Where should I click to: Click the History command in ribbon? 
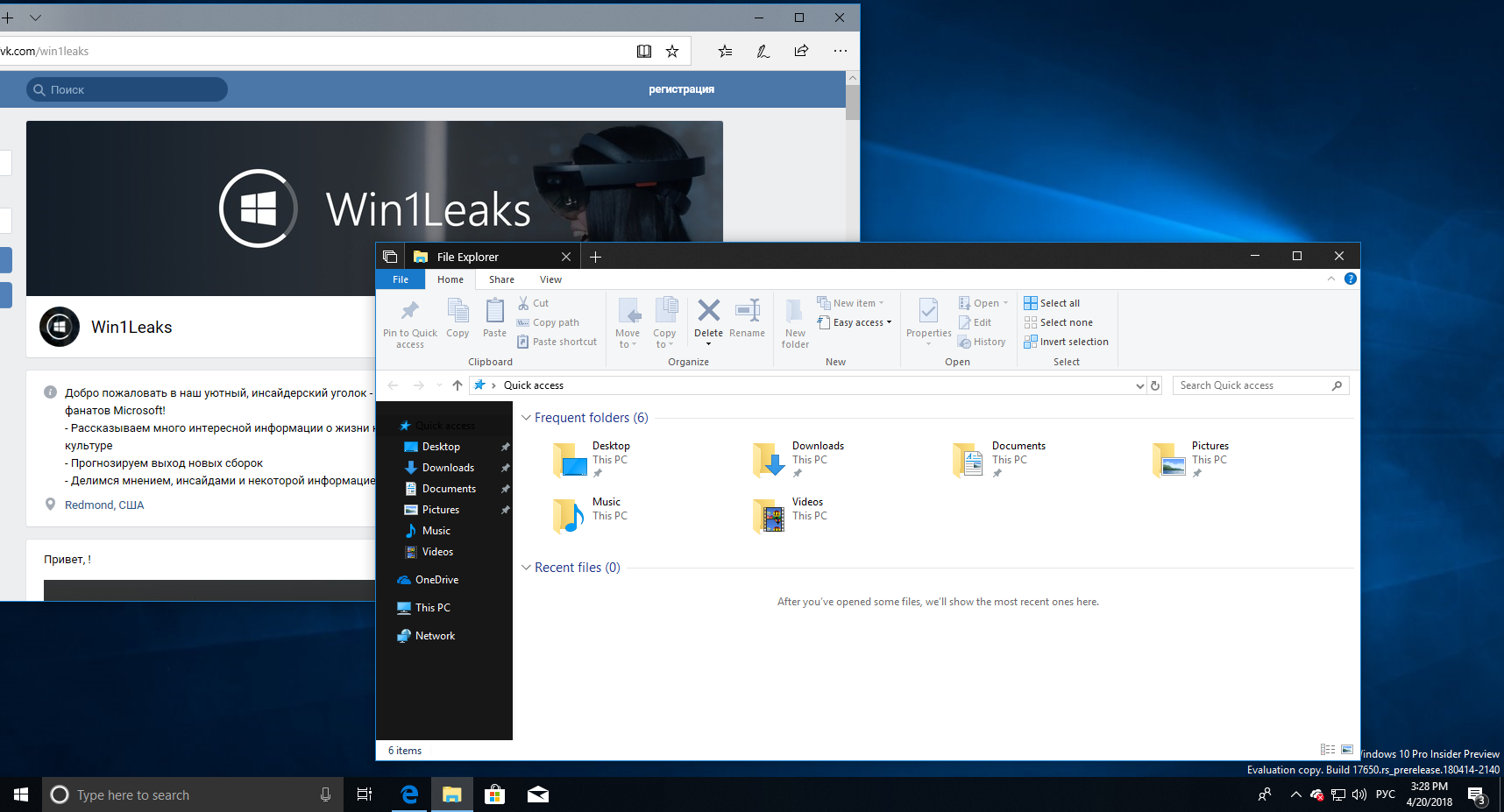click(982, 342)
